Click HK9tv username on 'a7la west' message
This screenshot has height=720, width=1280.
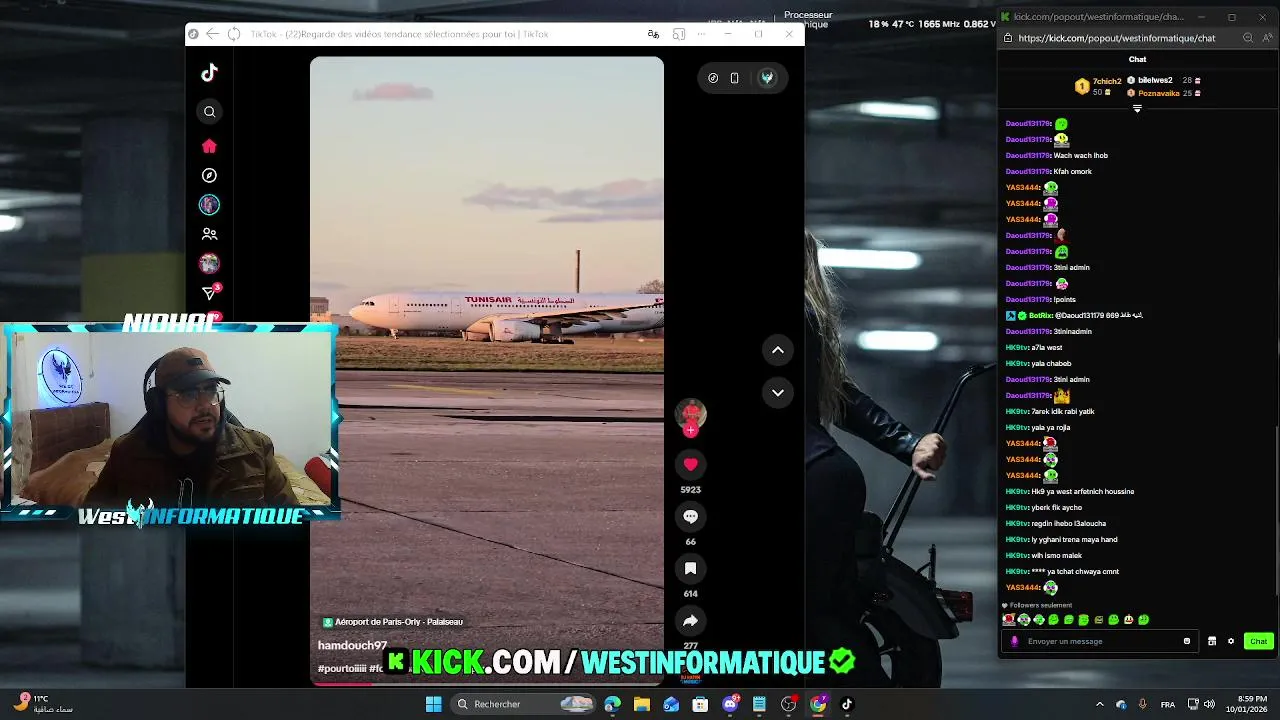click(x=1017, y=348)
